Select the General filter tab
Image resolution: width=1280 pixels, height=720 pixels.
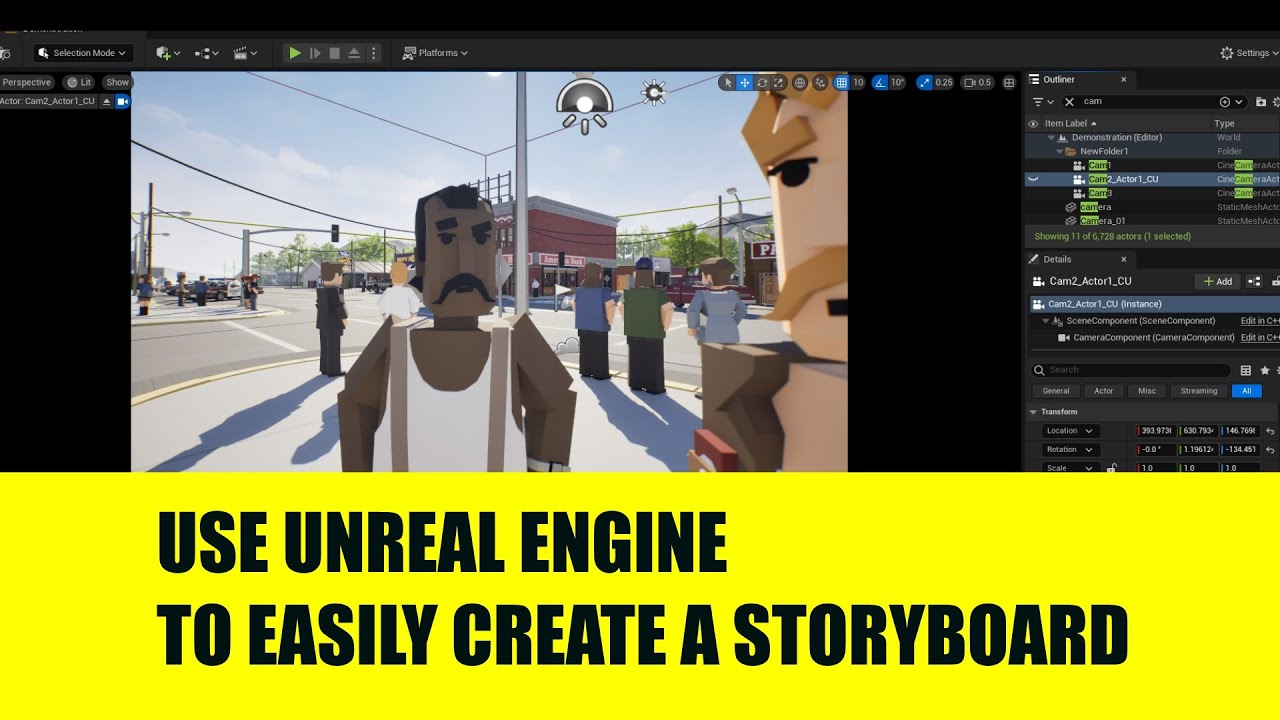(x=1056, y=391)
